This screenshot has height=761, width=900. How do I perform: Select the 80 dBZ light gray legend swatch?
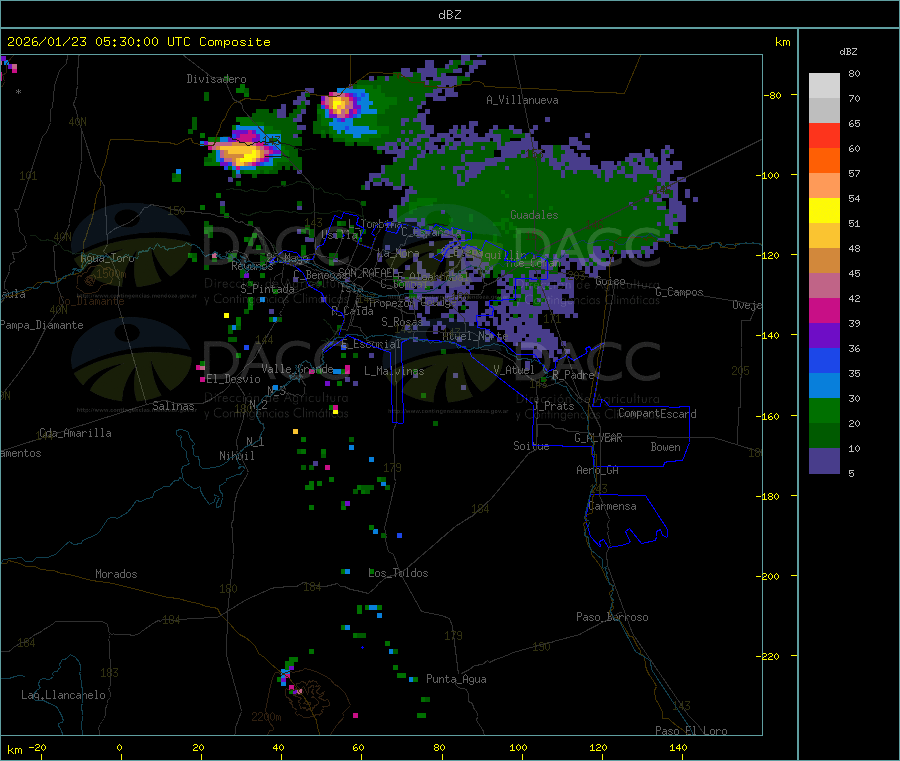click(824, 86)
